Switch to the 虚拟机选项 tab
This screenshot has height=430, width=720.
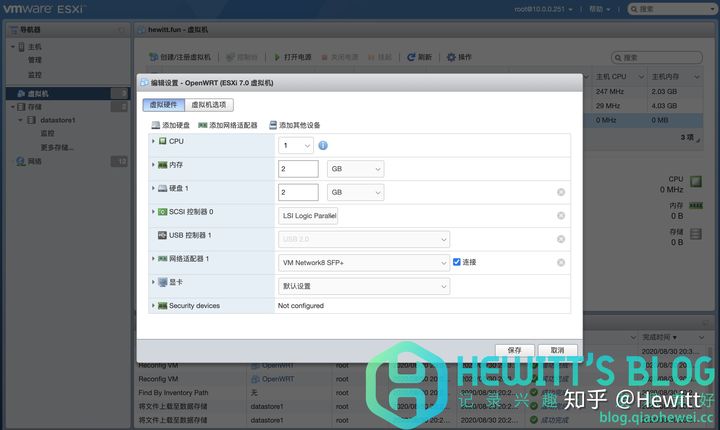210,104
